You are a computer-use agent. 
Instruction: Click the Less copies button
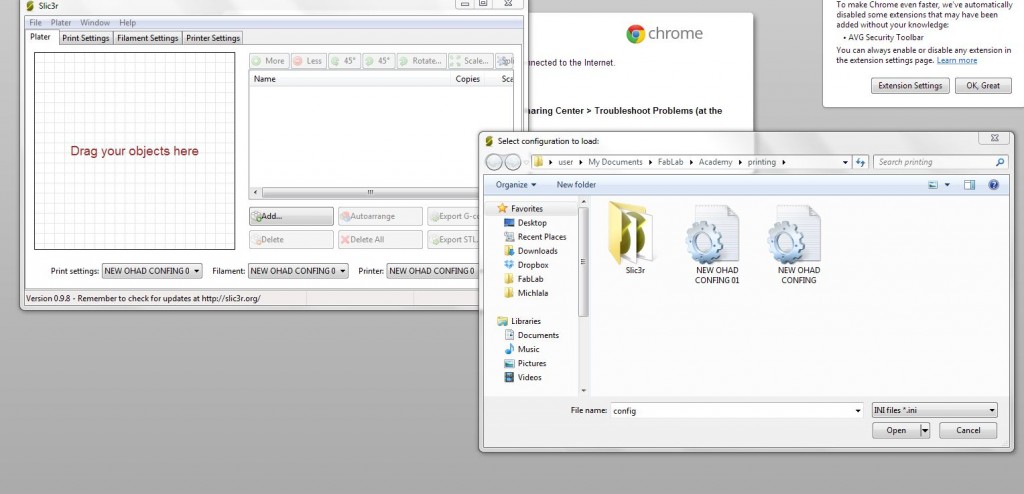(x=308, y=61)
